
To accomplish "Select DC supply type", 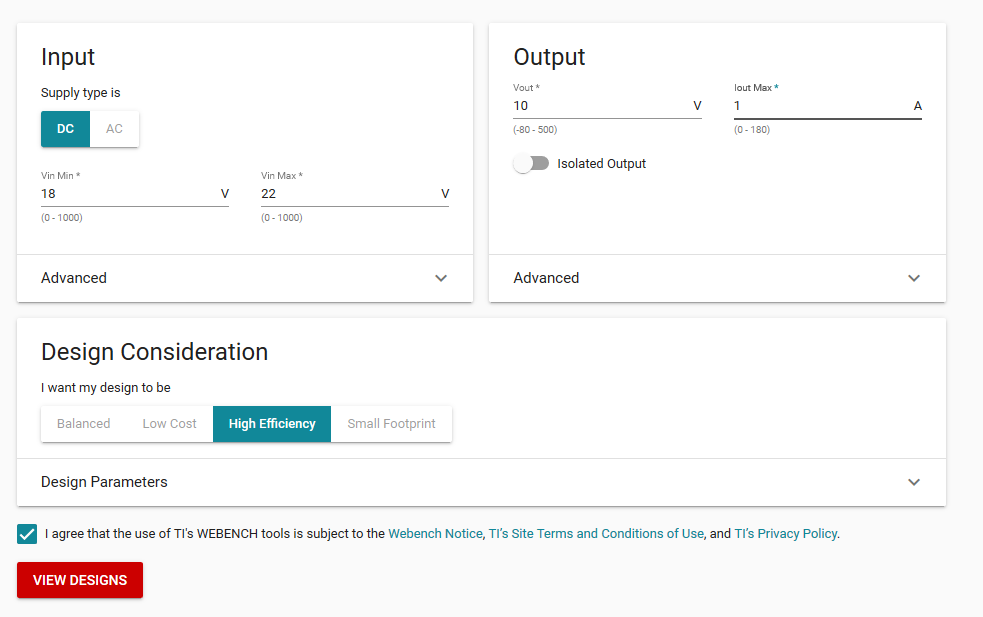I will click(x=65, y=129).
